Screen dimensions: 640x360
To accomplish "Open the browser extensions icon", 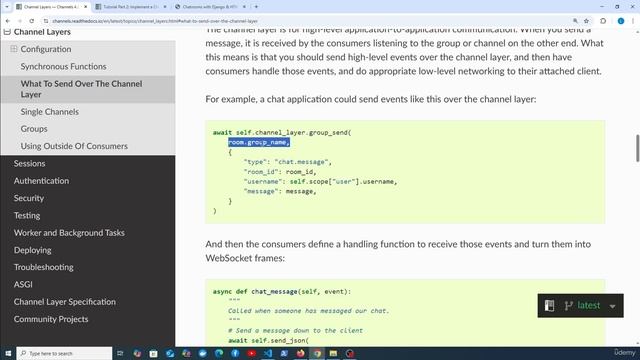I will (603, 21).
